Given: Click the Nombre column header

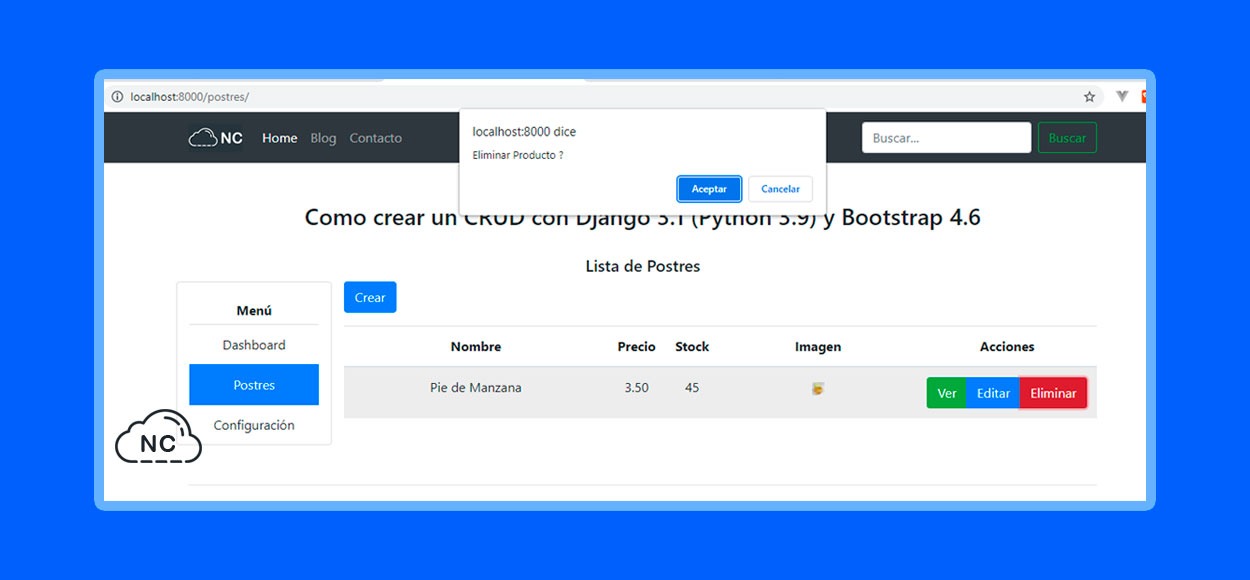Looking at the screenshot, I should point(476,347).
